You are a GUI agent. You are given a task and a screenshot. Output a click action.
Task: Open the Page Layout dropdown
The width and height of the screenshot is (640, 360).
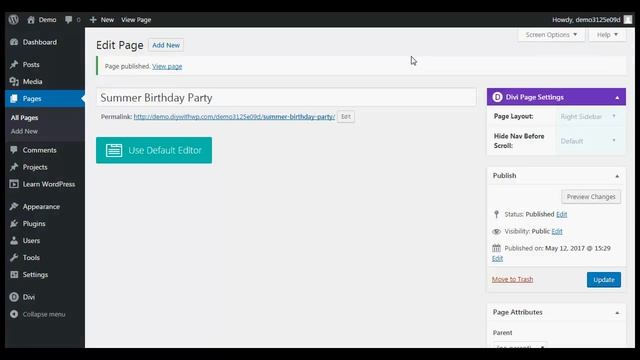pyautogui.click(x=589, y=117)
